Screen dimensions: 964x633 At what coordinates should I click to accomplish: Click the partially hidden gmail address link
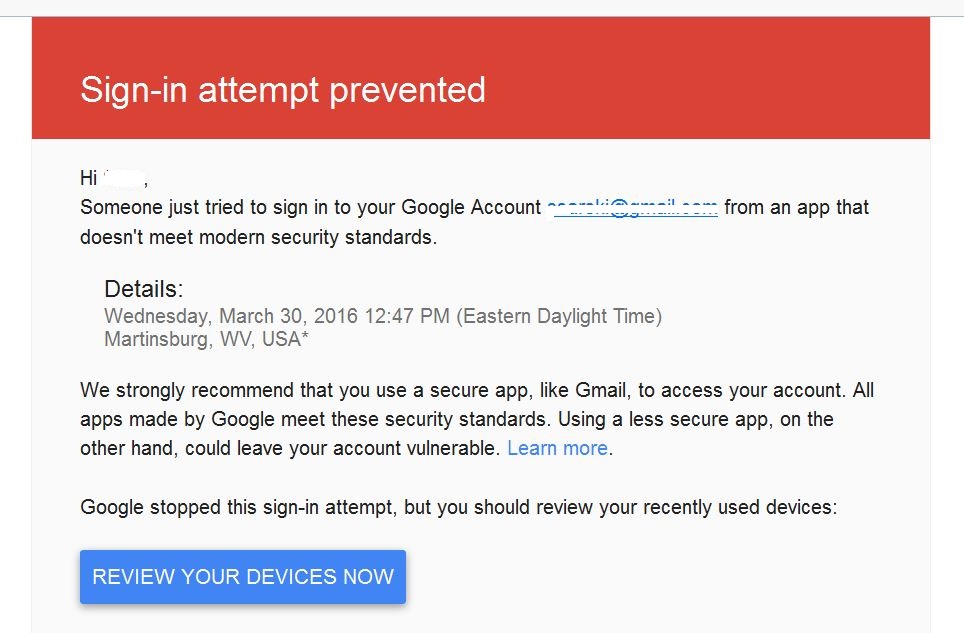[x=632, y=208]
